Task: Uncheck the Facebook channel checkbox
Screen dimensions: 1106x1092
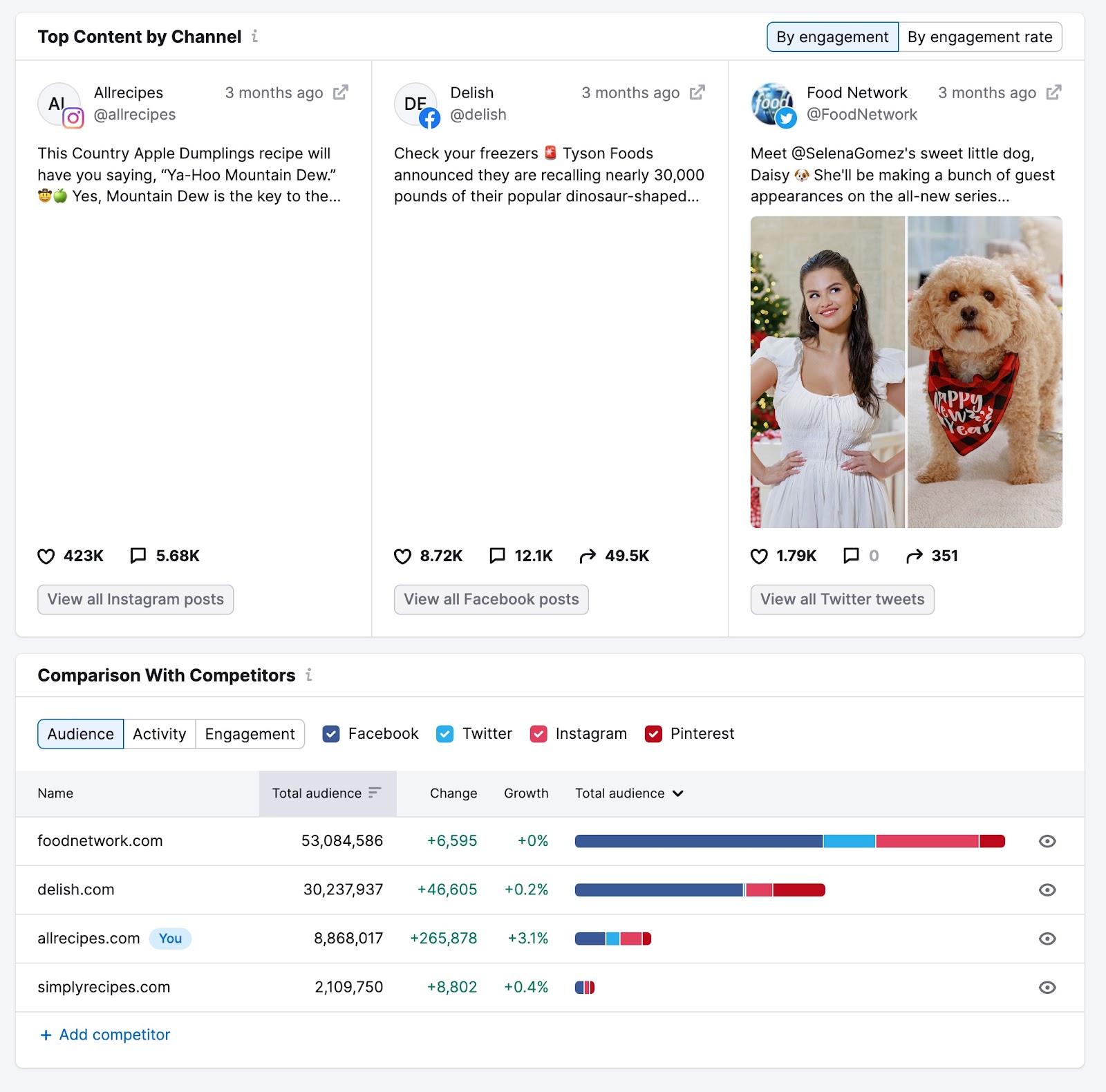Action: [x=331, y=734]
